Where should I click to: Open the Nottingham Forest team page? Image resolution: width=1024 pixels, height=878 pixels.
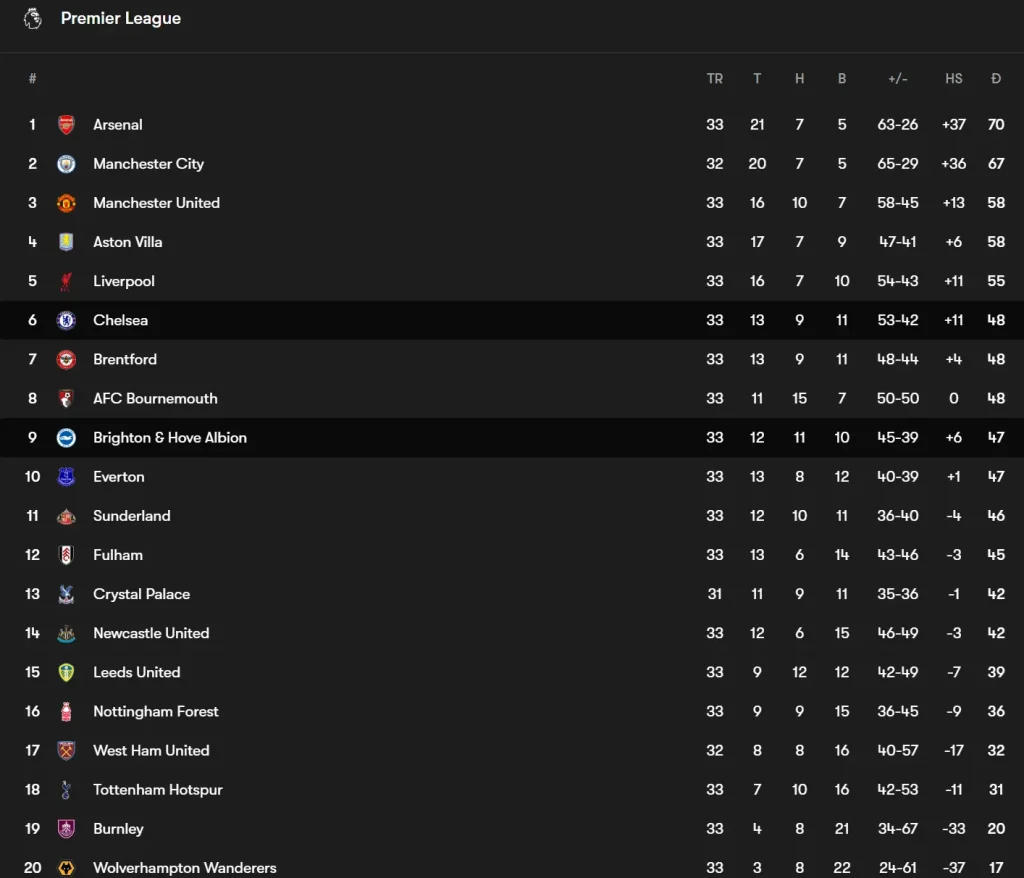tap(155, 711)
